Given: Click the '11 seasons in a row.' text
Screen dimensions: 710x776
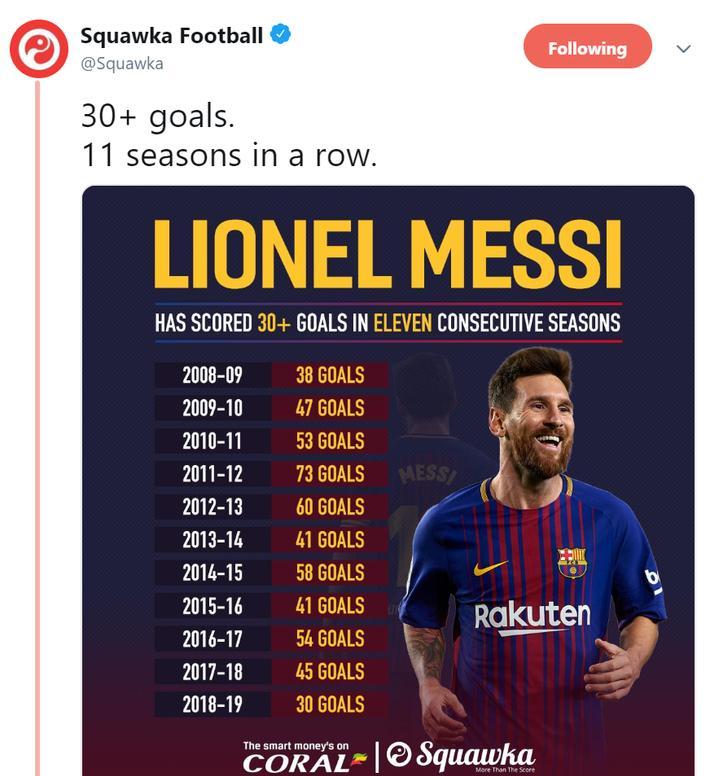Looking at the screenshot, I should 230,155.
